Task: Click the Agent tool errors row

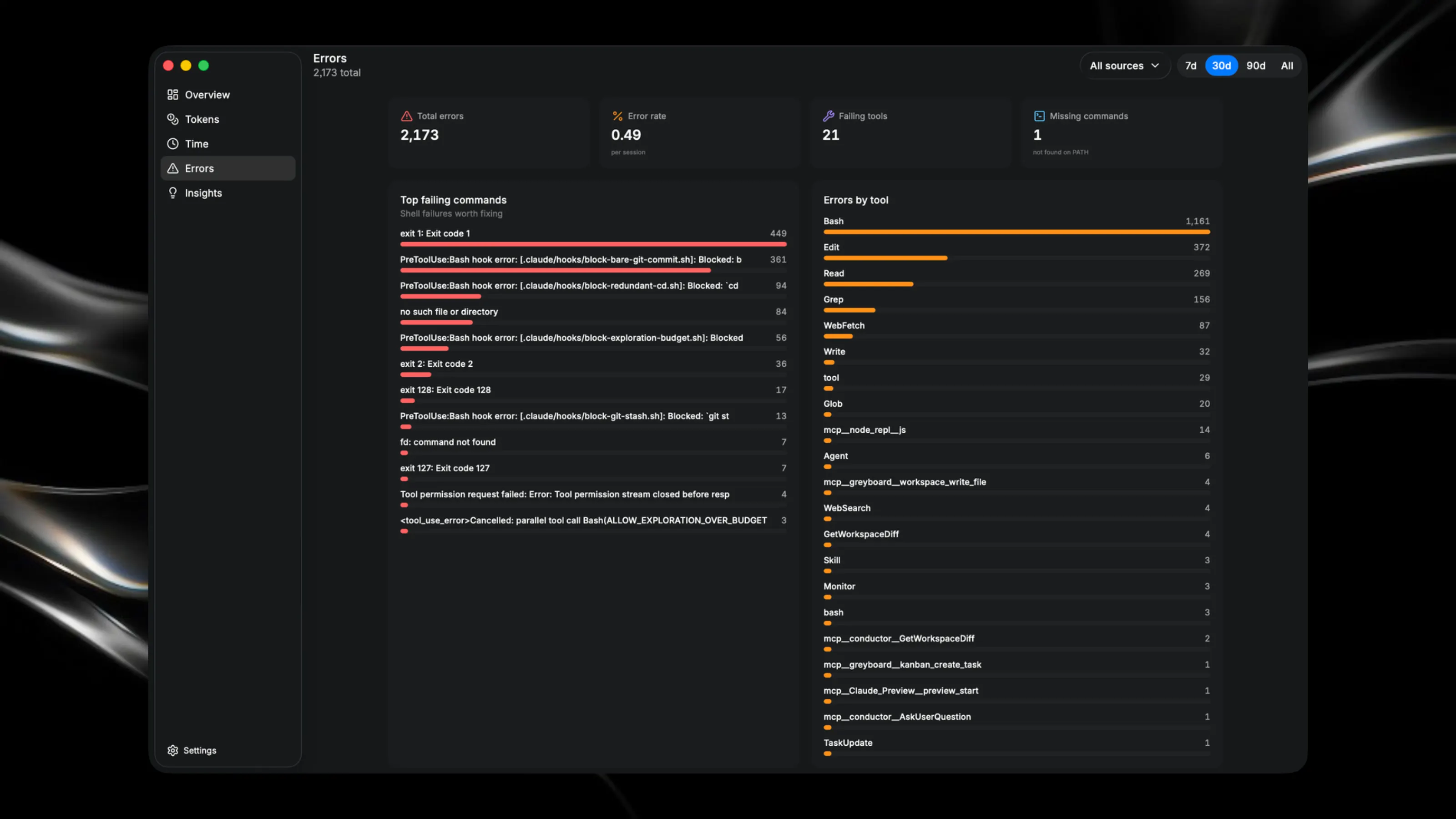Action: (x=1016, y=460)
